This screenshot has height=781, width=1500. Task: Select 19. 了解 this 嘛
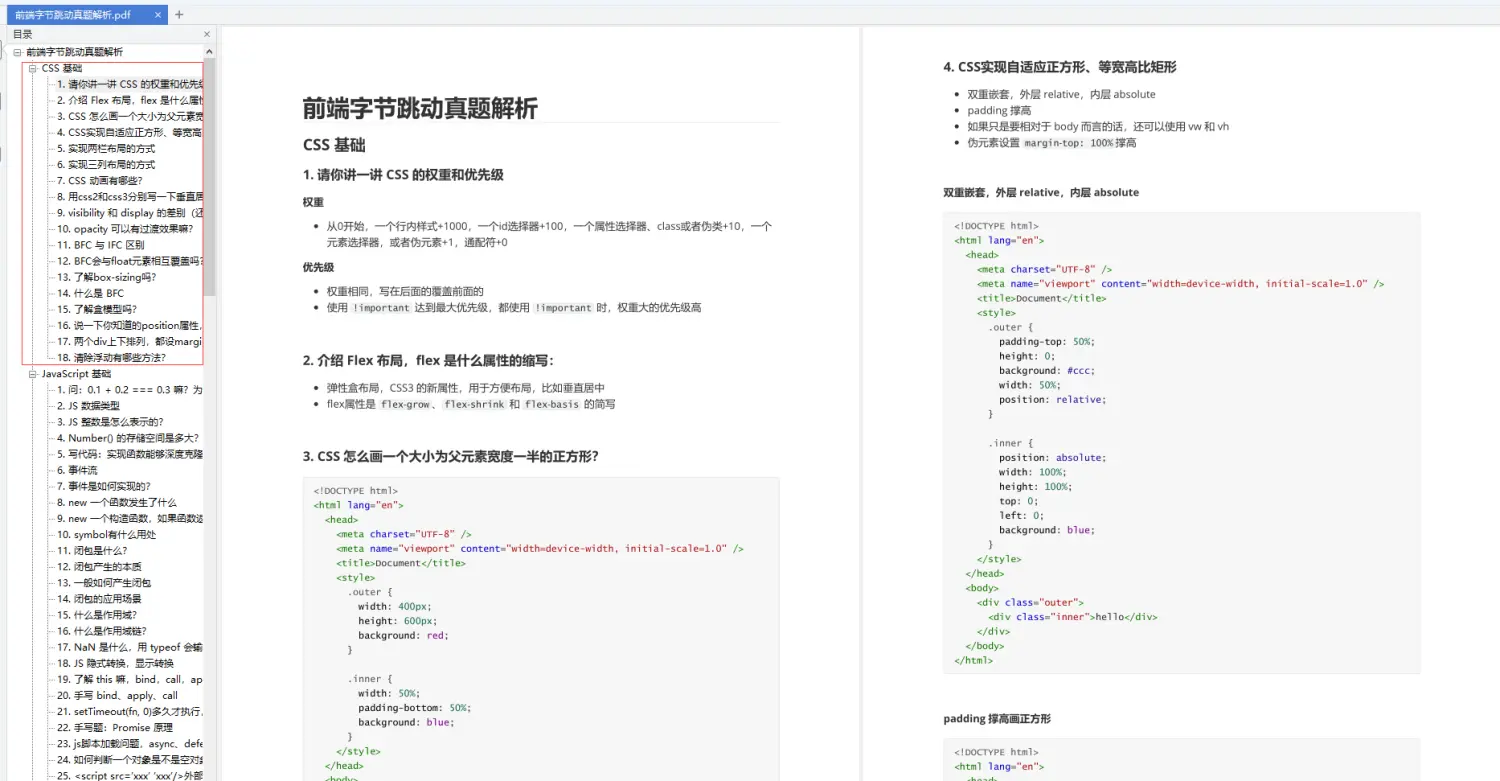coord(129,679)
